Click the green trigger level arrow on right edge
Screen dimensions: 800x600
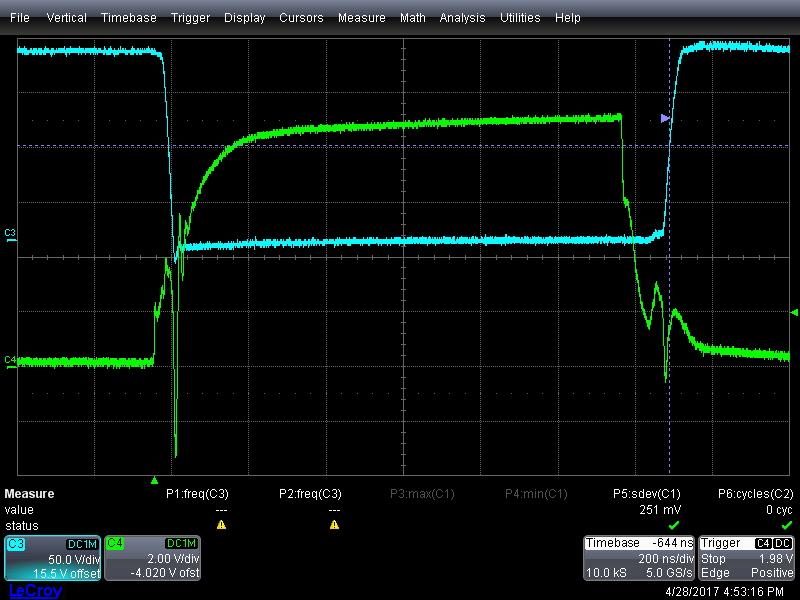pos(794,312)
